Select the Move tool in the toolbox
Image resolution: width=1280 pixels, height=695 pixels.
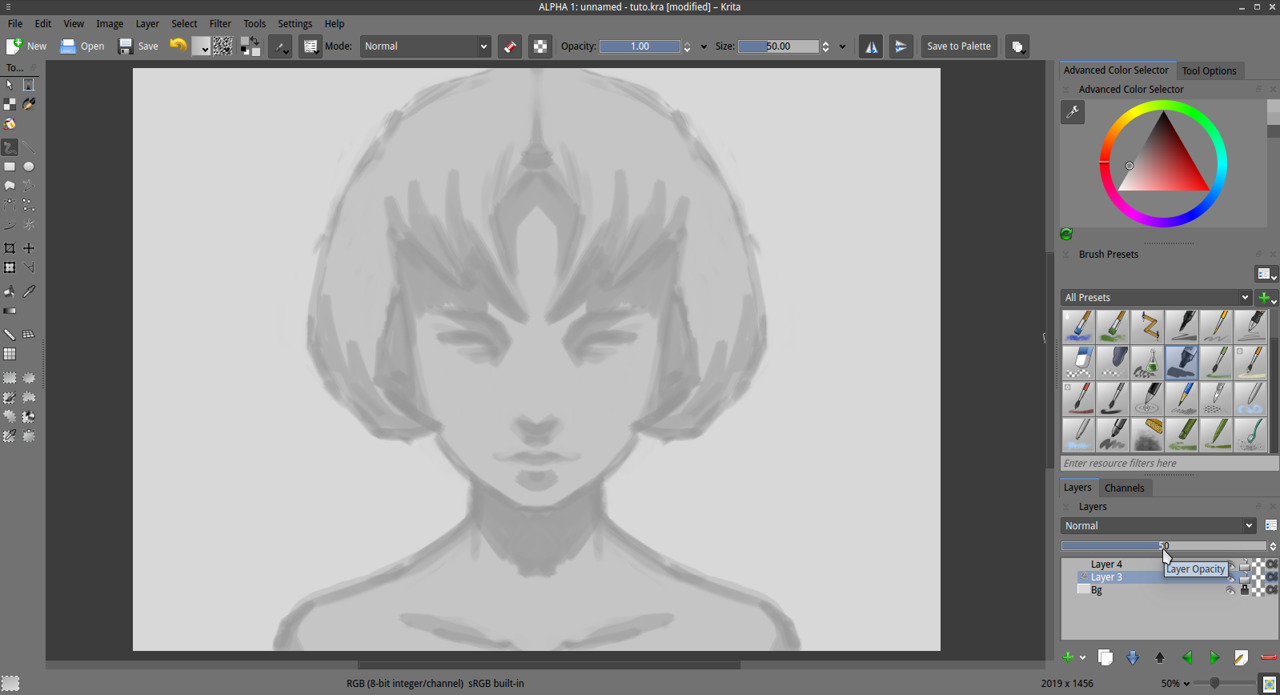28,247
